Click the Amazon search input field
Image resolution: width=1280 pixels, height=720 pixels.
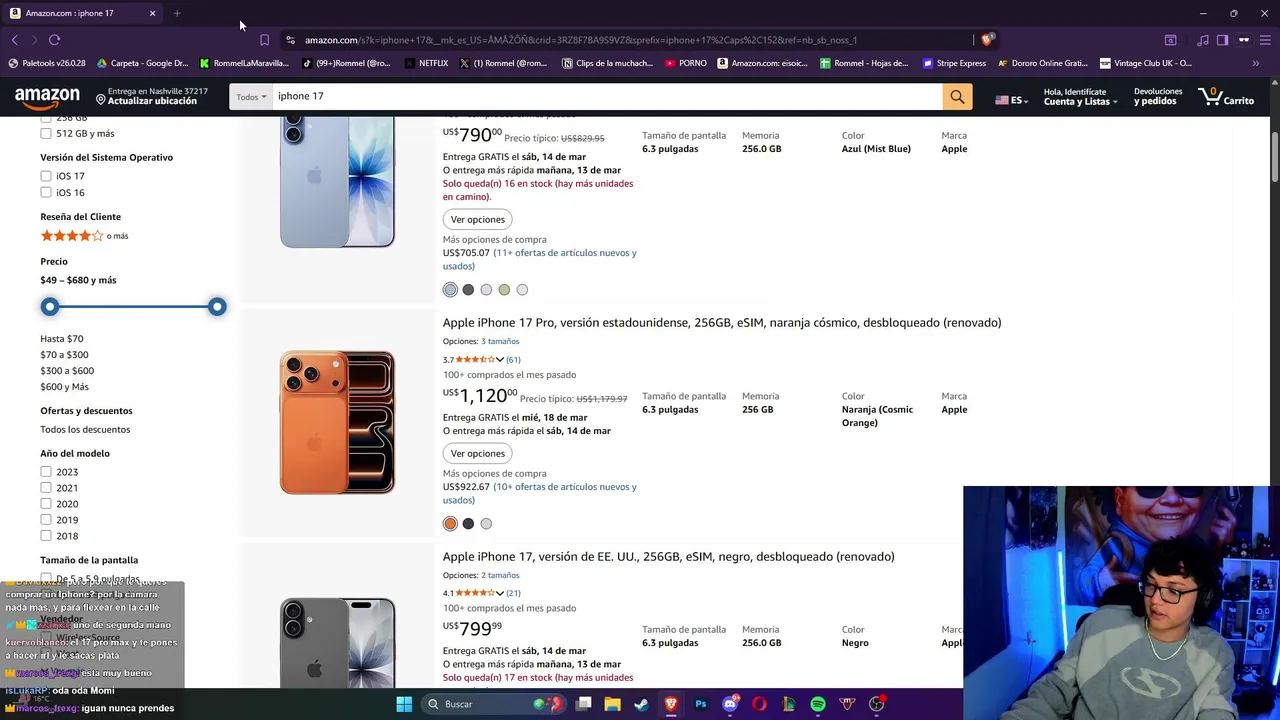click(x=607, y=97)
